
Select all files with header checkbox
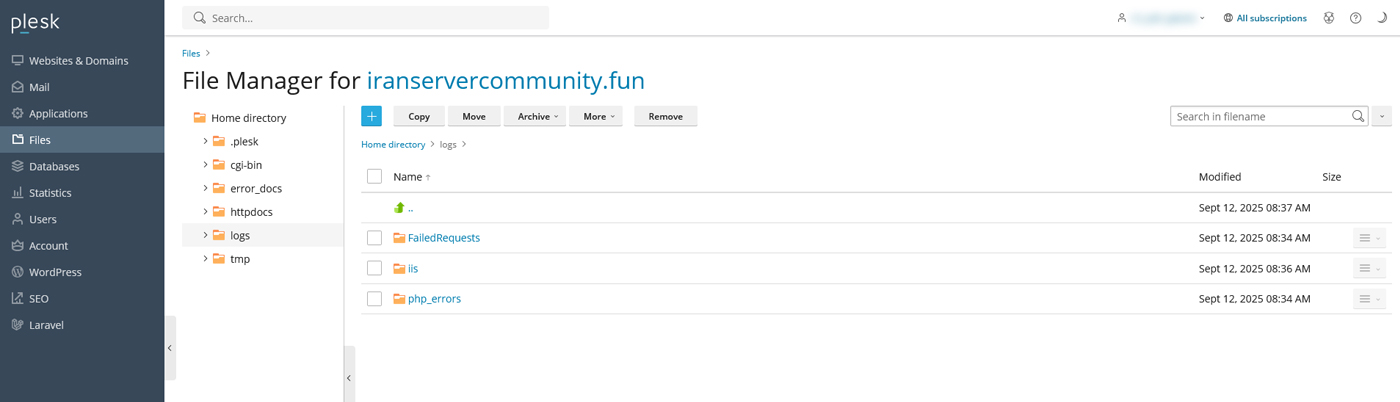click(374, 177)
